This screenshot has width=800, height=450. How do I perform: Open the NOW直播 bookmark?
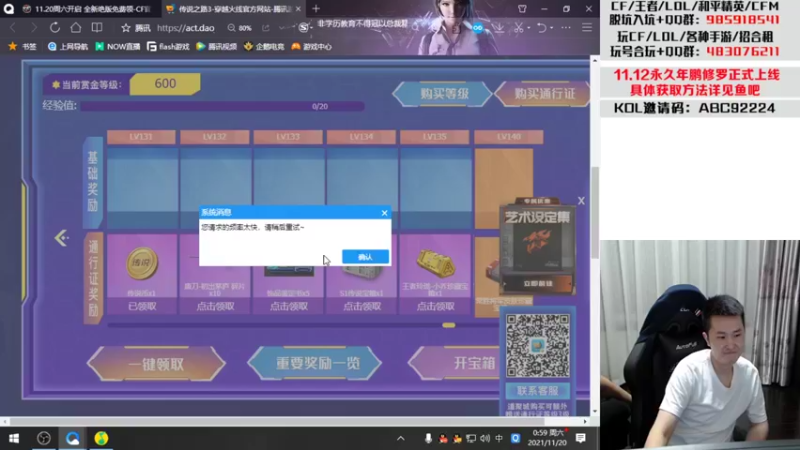[118, 46]
